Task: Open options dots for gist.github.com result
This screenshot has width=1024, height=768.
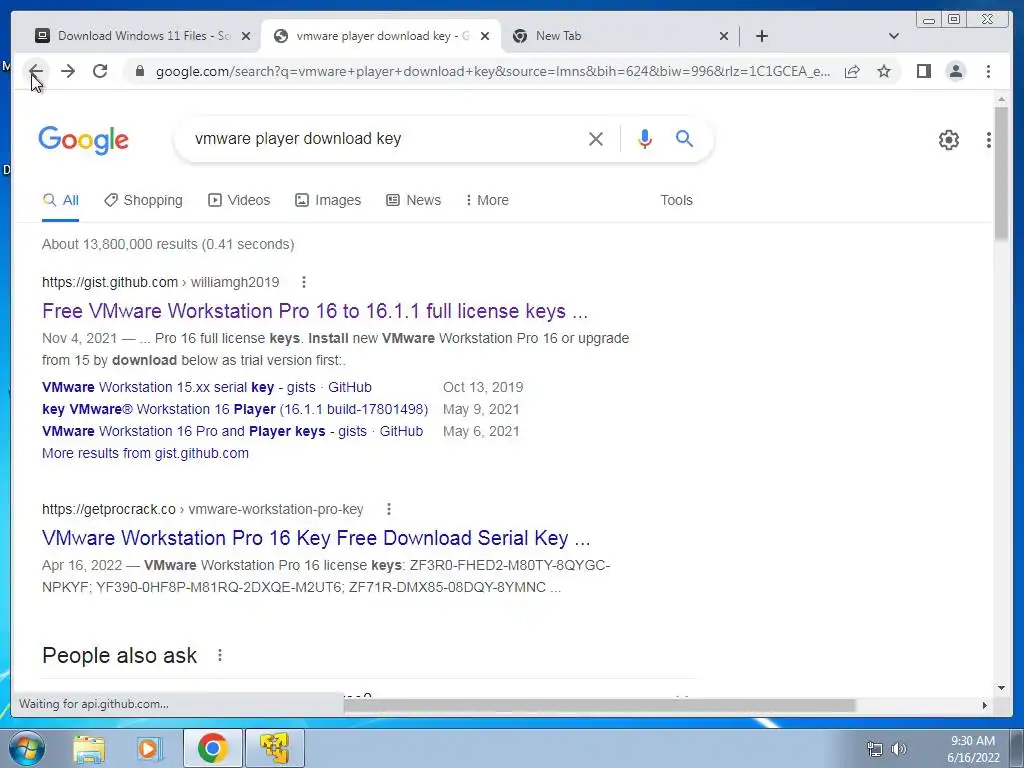Action: [x=304, y=282]
